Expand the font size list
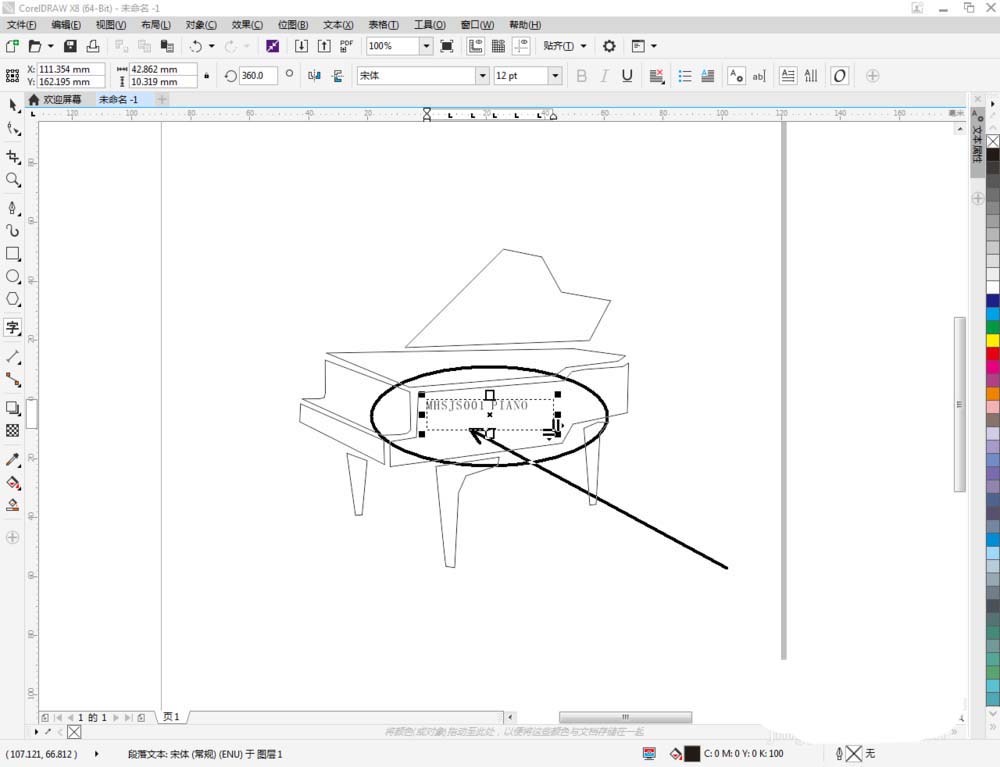The image size is (1000, 767). point(555,75)
